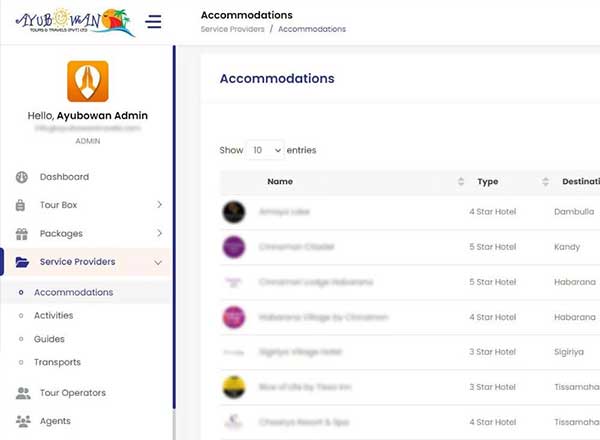Open Transports in the sidebar submenu

click(57, 362)
